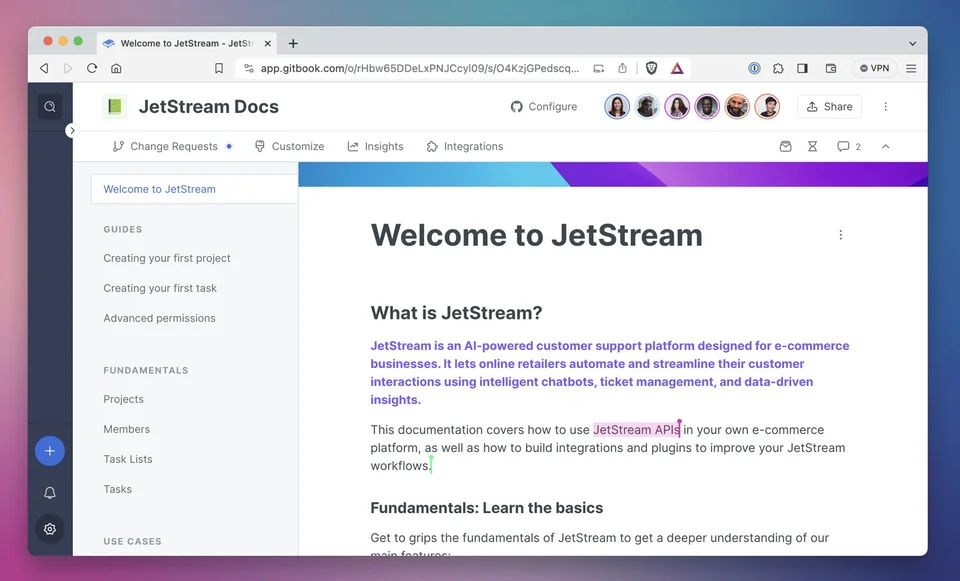960x581 pixels.
Task: Click the inbox envelope icon in subheader
Action: tap(786, 146)
